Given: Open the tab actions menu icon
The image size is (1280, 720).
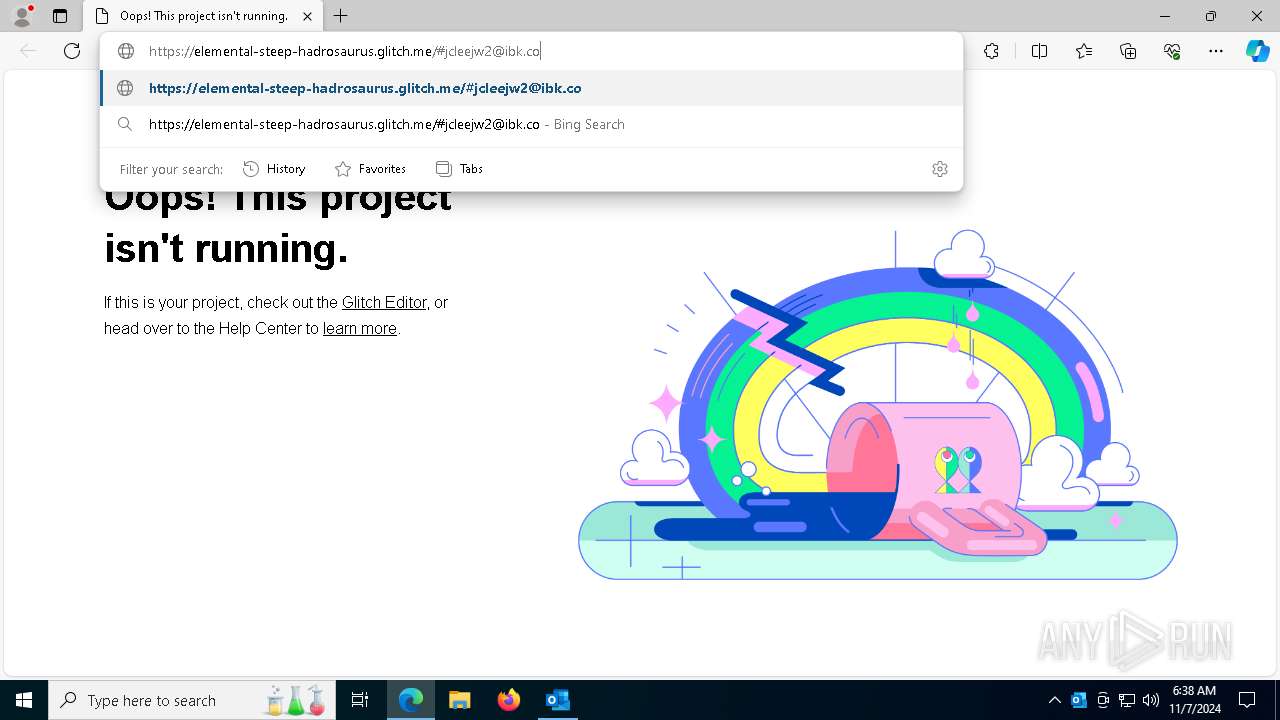Looking at the screenshot, I should 60,16.
